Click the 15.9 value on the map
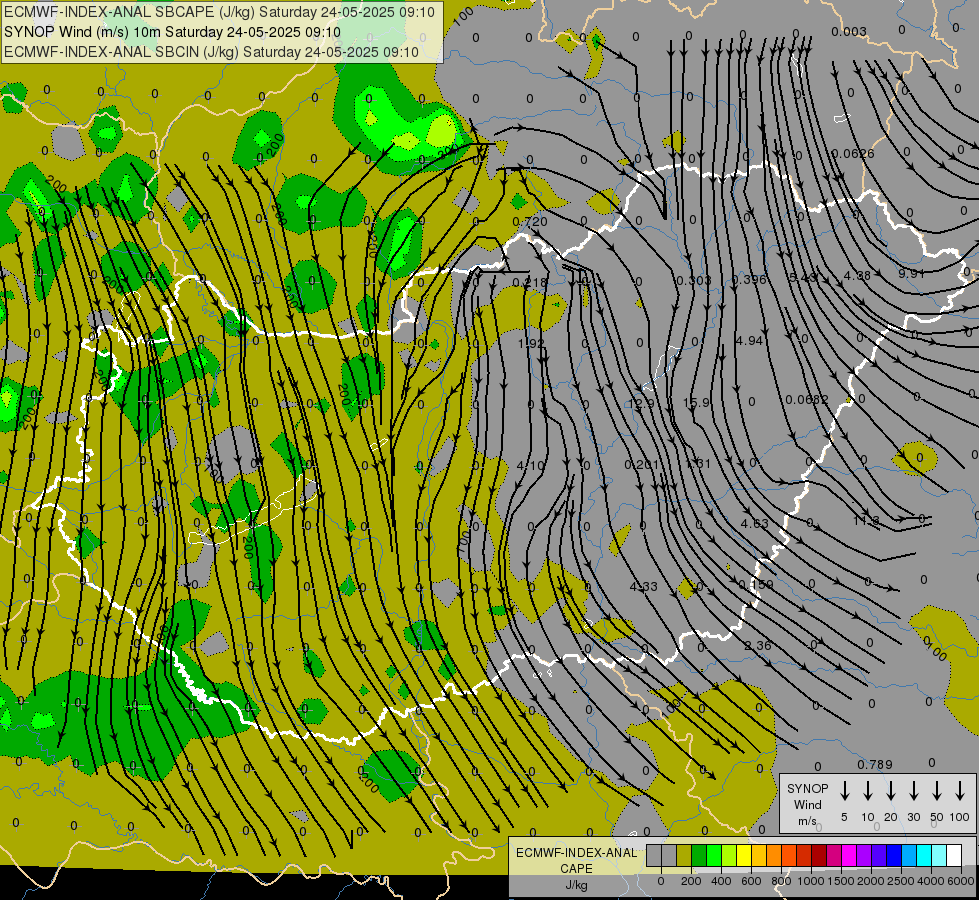The width and height of the screenshot is (979, 900). pyautogui.click(x=696, y=402)
